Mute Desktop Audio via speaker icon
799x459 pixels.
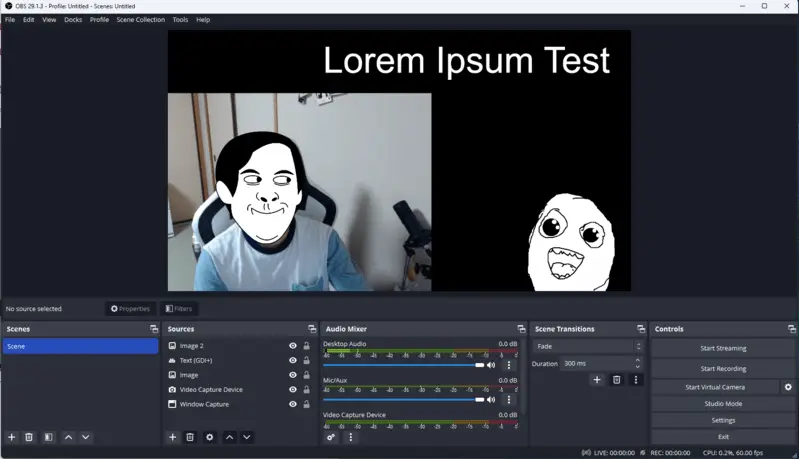(x=491, y=365)
